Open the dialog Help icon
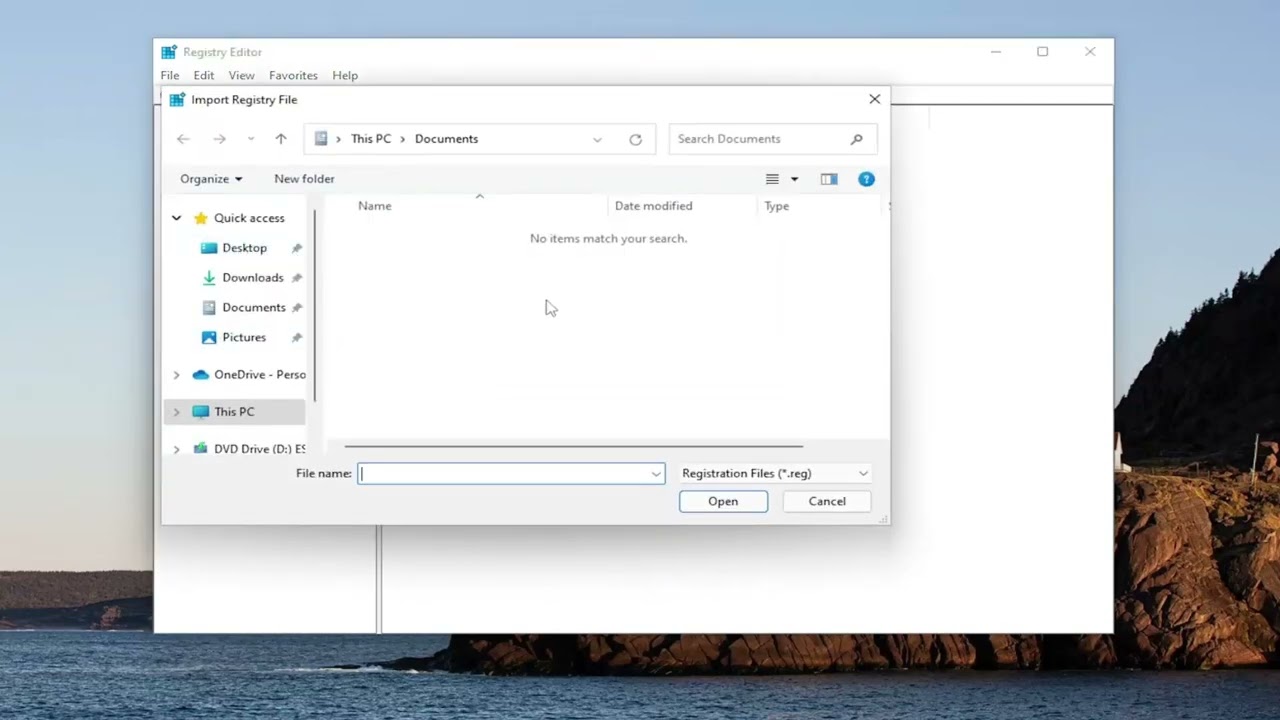The height and width of the screenshot is (720, 1280). (866, 179)
